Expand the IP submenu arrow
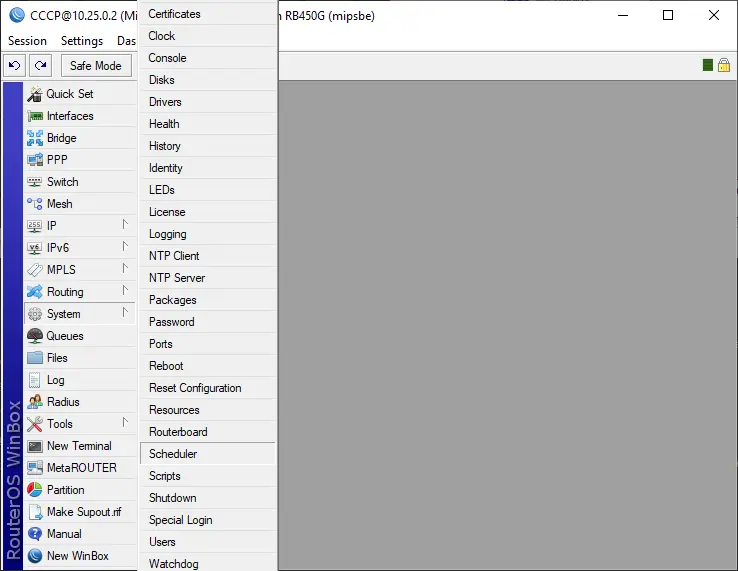The width and height of the screenshot is (738, 571). pyautogui.click(x=125, y=225)
